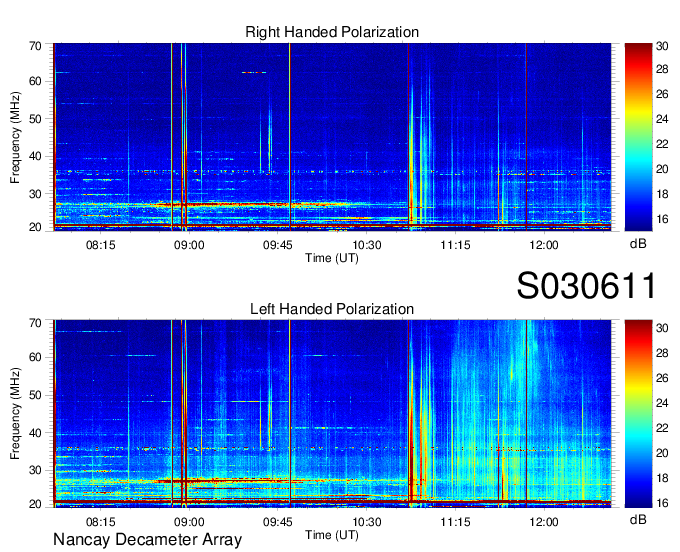Image resolution: width=680 pixels, height=552 pixels.
Task: Click "Time (UT)" label under Right Handed plot
Action: tap(332, 258)
